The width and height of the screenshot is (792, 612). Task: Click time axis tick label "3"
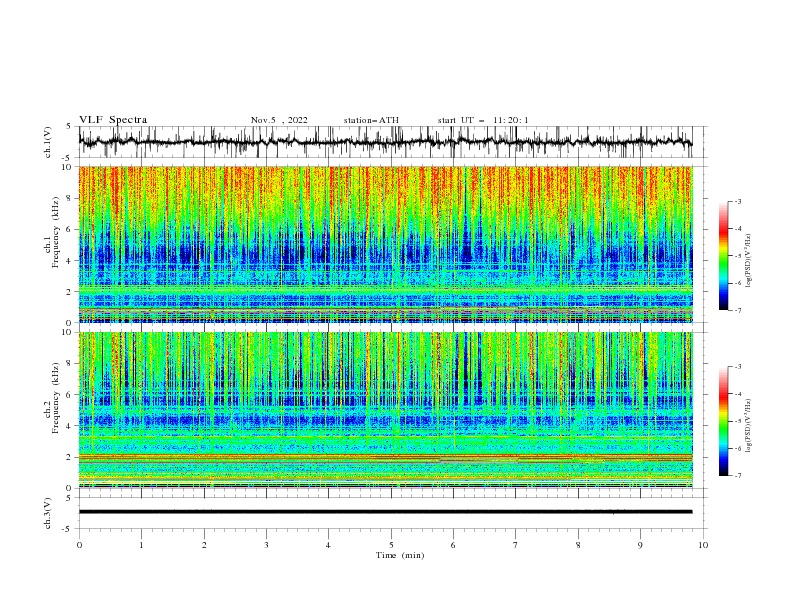click(266, 545)
